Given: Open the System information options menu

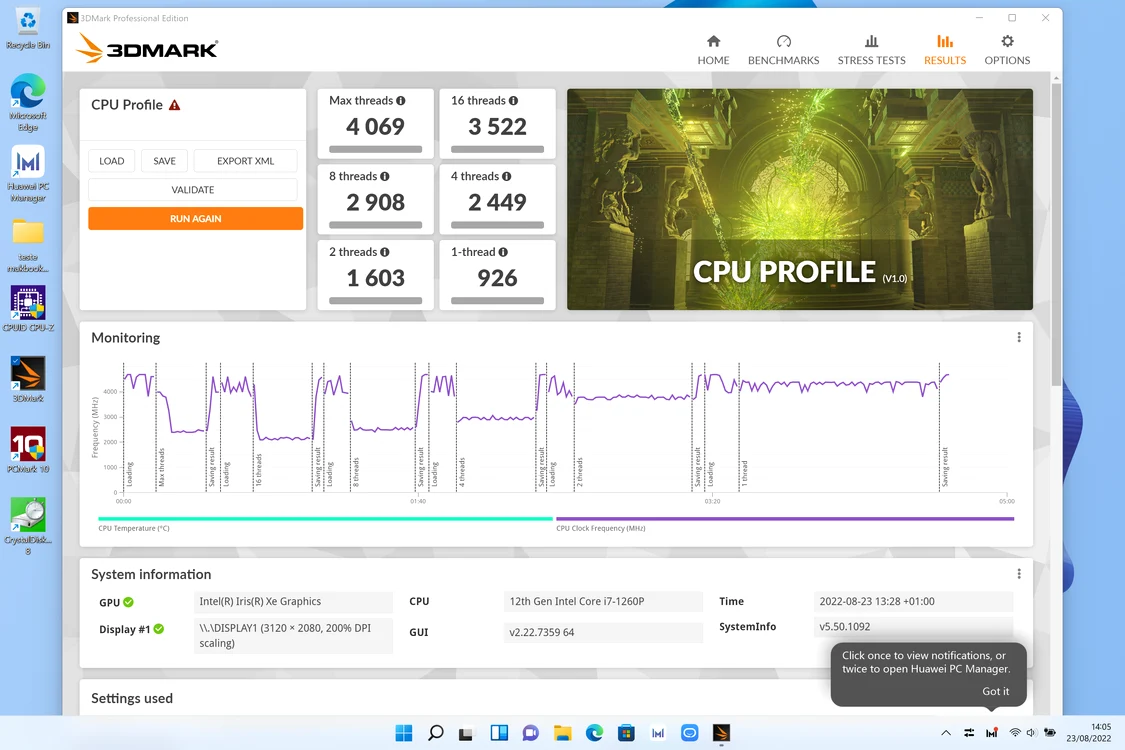Looking at the screenshot, I should 1019,573.
